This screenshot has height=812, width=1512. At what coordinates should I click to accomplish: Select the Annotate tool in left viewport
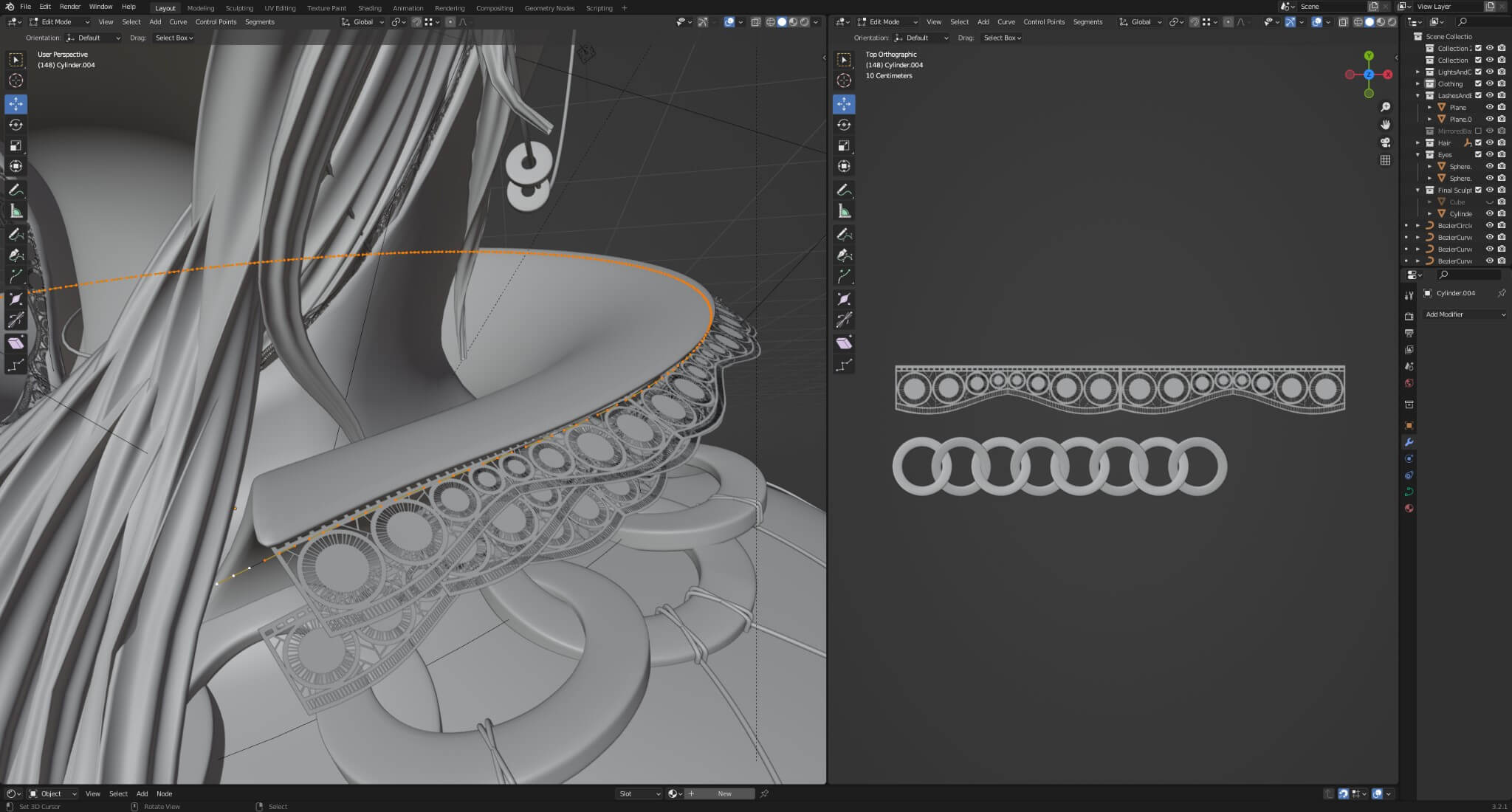pos(16,190)
